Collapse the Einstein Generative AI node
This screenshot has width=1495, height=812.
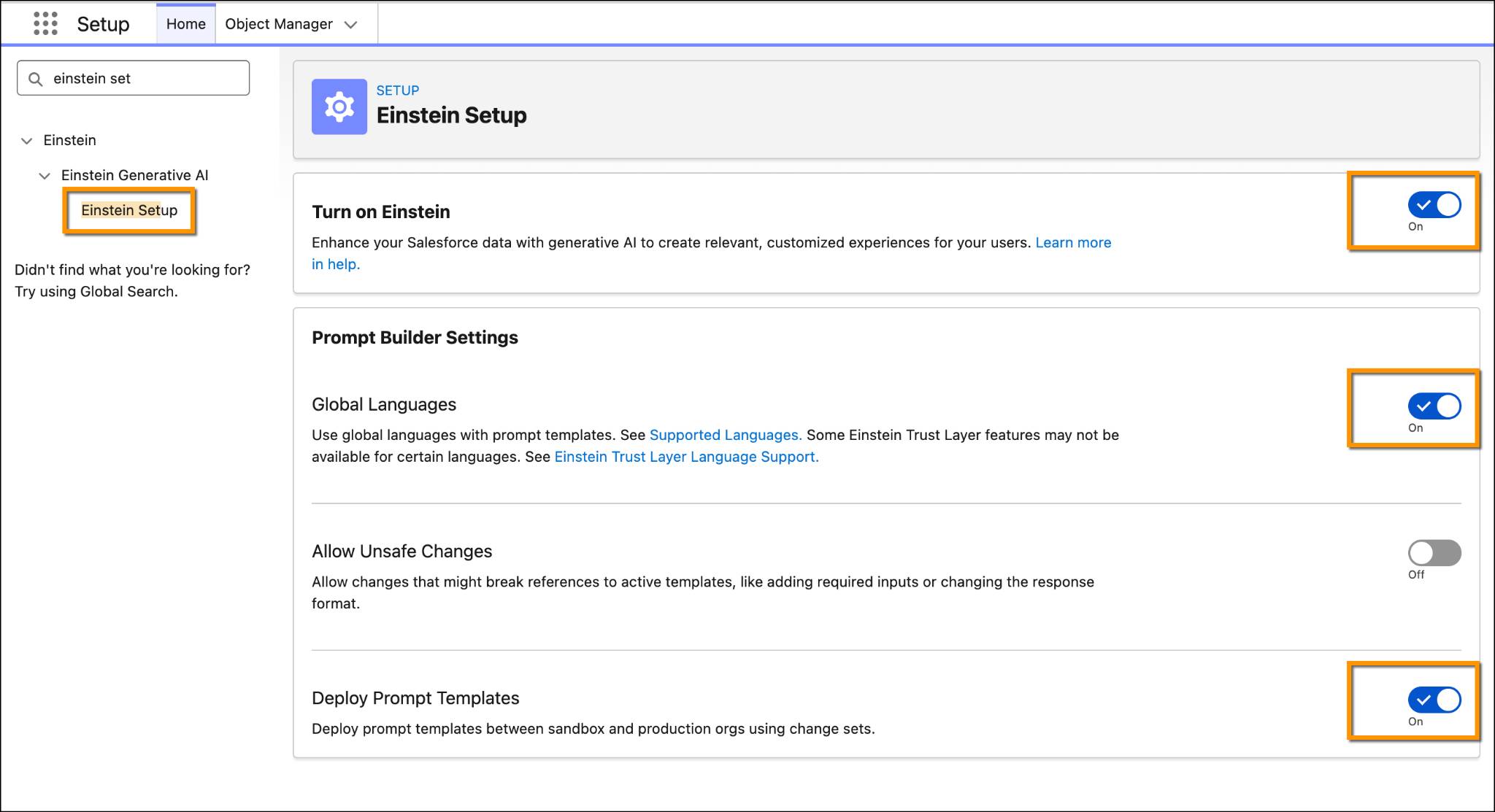[45, 176]
